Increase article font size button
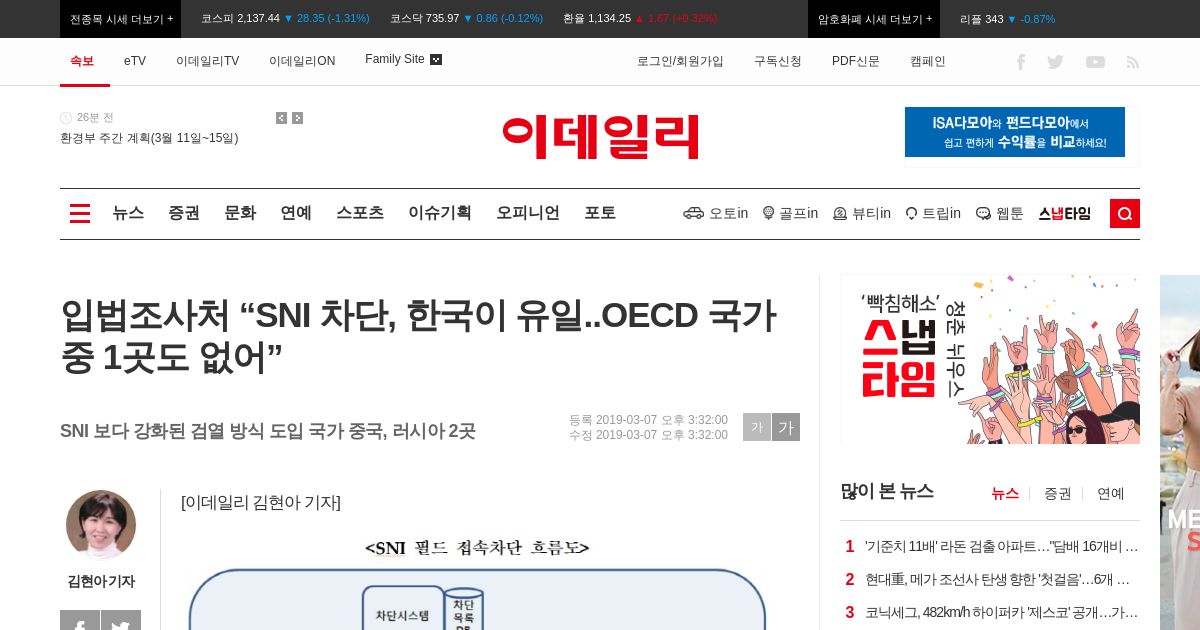 [x=786, y=427]
